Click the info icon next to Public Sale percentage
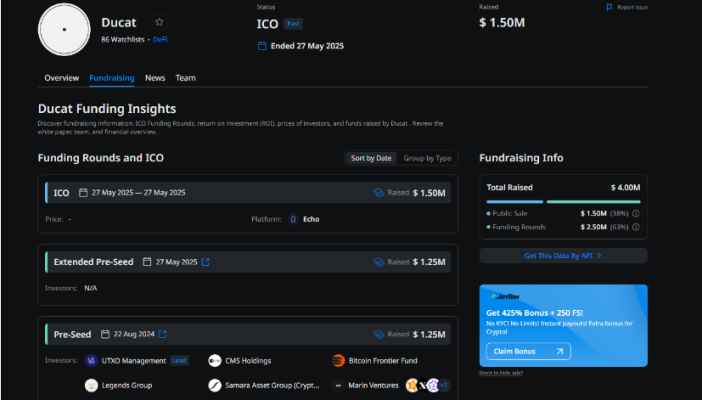The height and width of the screenshot is (400, 702). coord(636,213)
